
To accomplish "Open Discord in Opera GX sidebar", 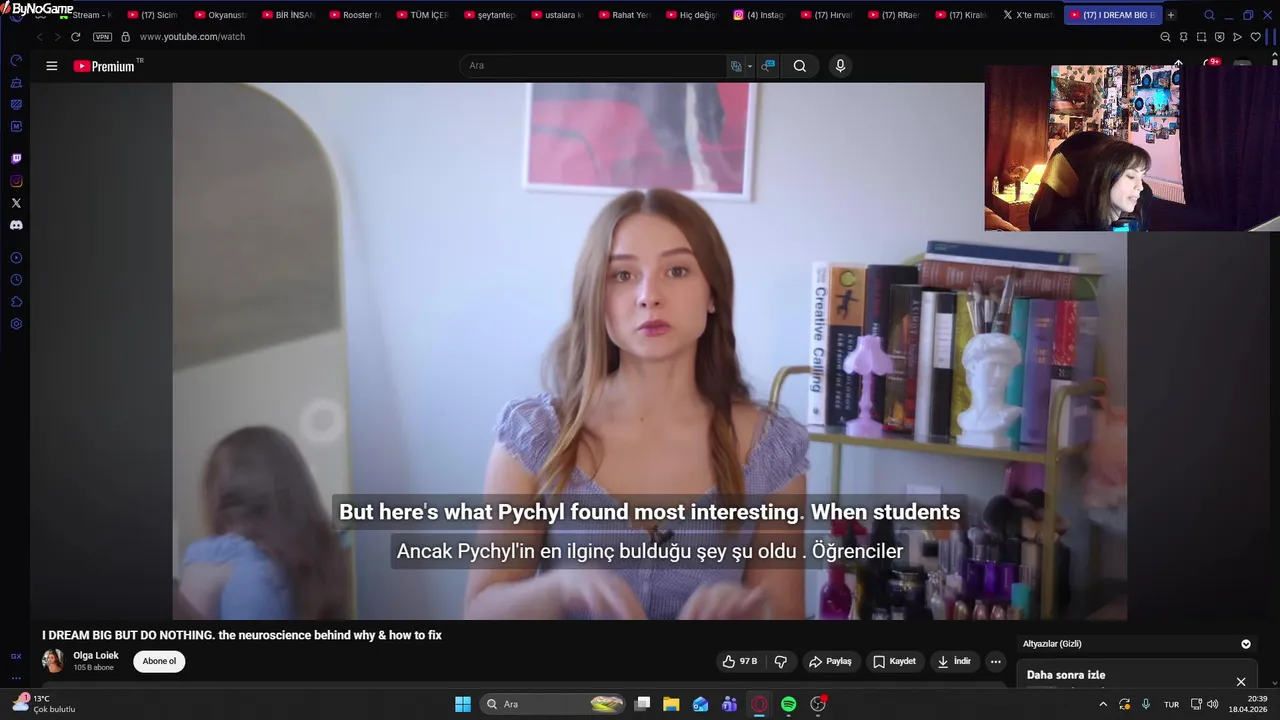I will point(16,225).
